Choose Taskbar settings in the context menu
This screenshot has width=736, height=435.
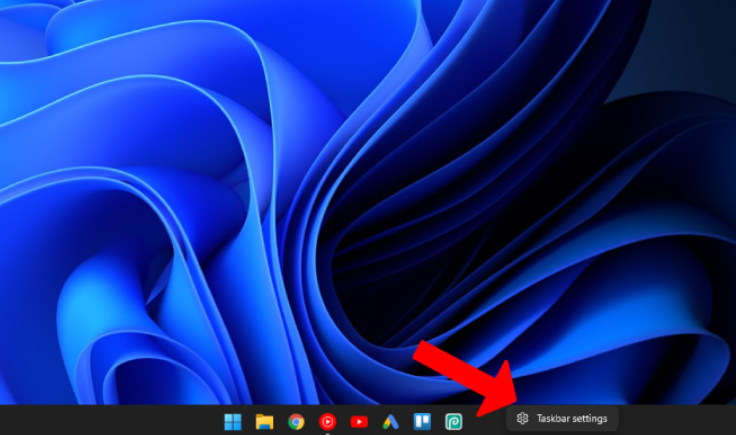click(x=562, y=419)
